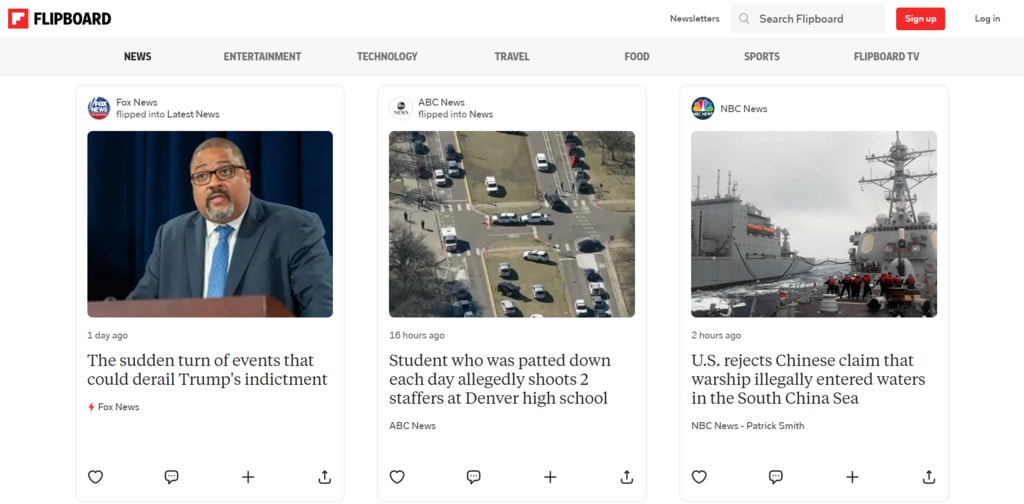Open the Flipboard TV tab
The height and width of the screenshot is (504, 1024).
pyautogui.click(x=886, y=57)
